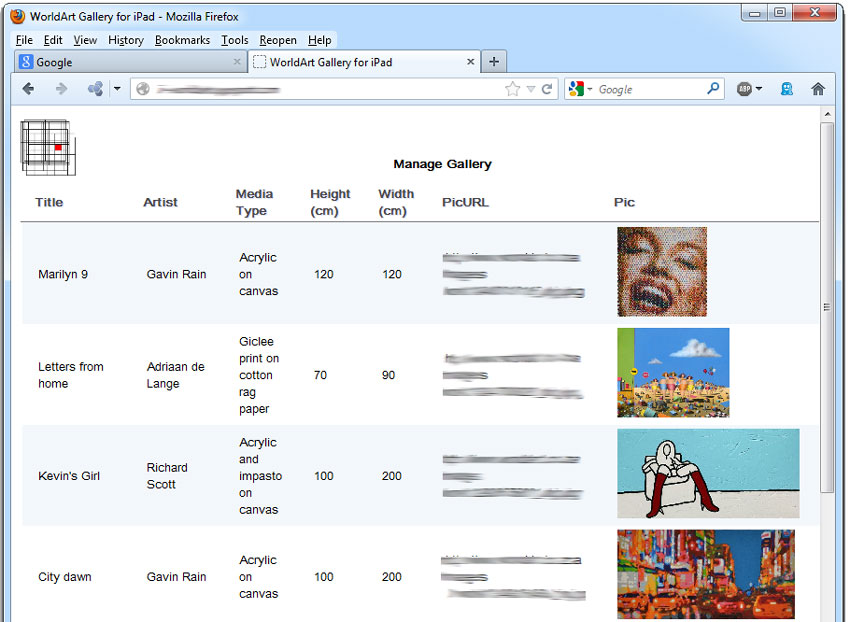The image size is (850, 622).
Task: Click the search magnifier icon
Action: [x=713, y=88]
